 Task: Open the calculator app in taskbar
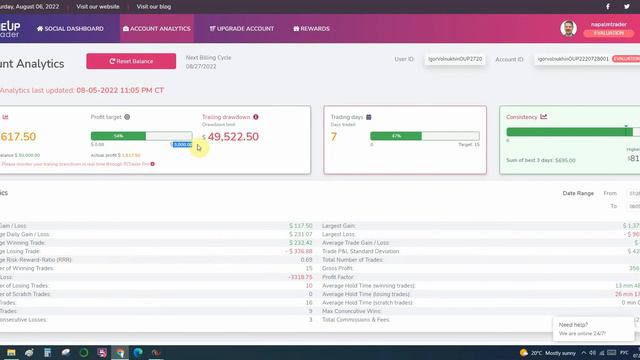(47, 353)
